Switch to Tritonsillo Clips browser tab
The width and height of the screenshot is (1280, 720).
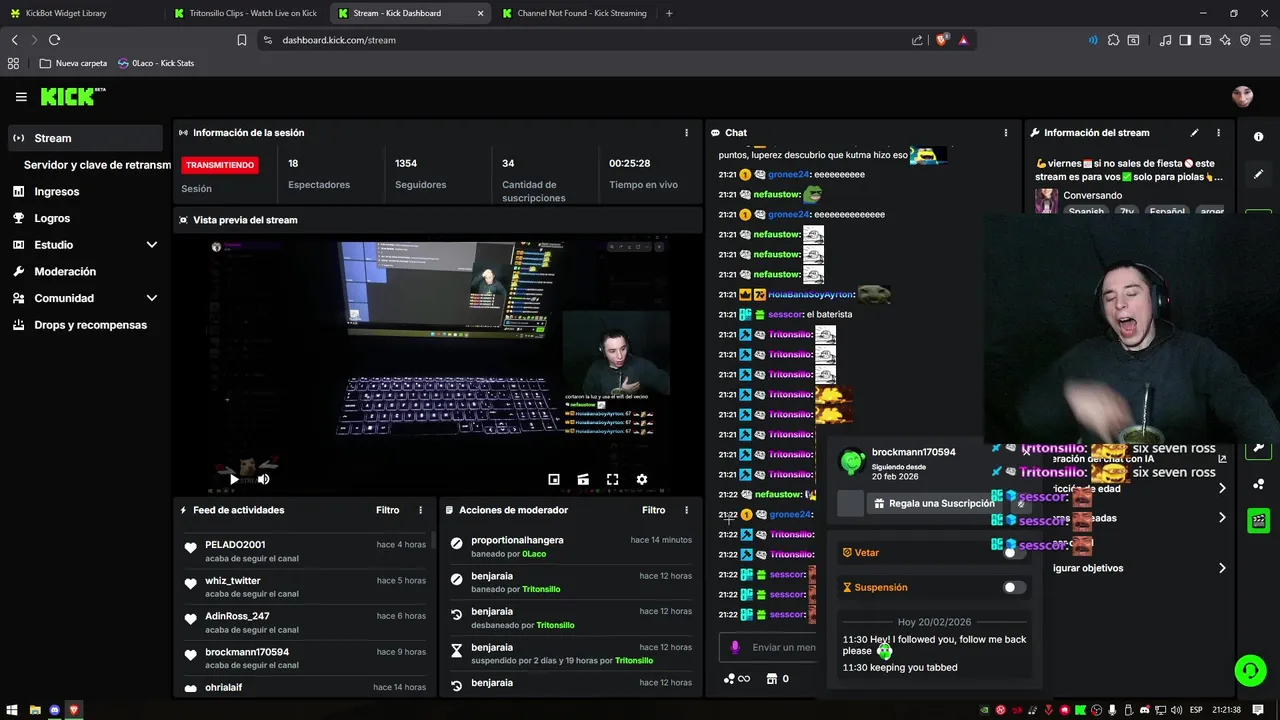click(245, 13)
